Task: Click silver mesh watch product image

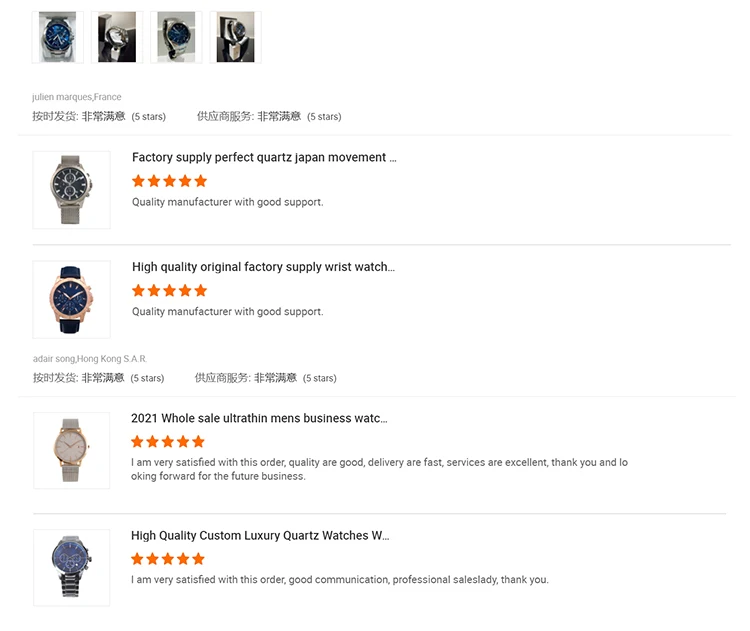Action: (71, 190)
